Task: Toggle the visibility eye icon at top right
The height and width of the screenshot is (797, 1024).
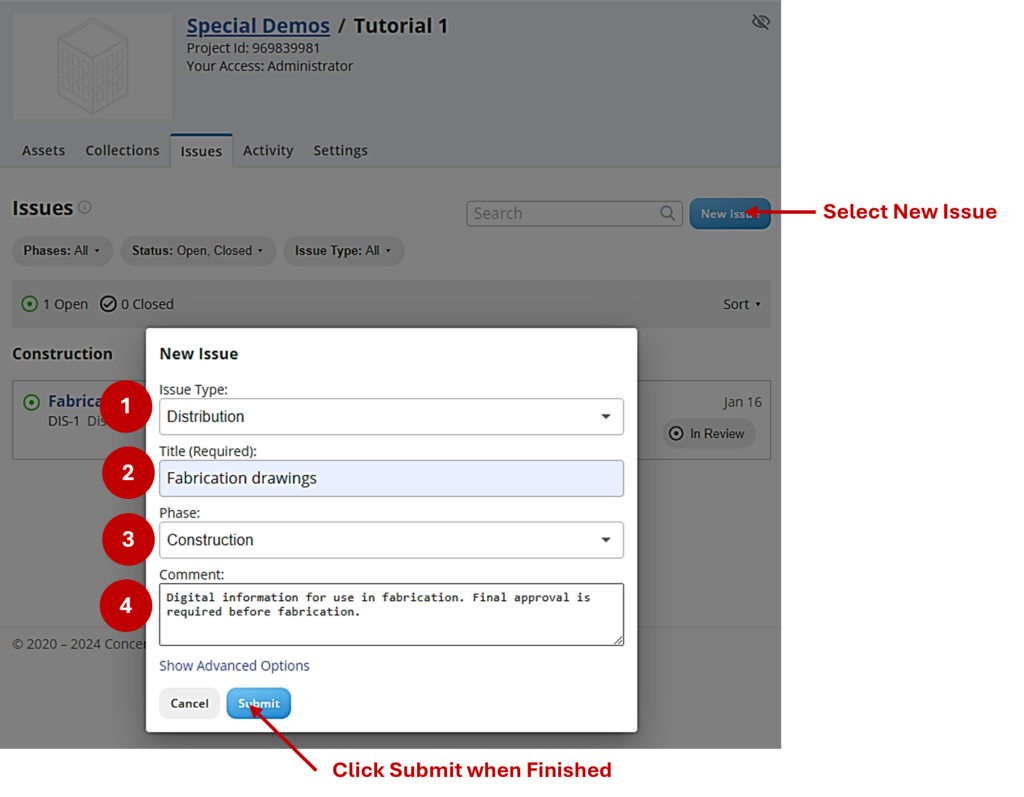Action: [761, 22]
